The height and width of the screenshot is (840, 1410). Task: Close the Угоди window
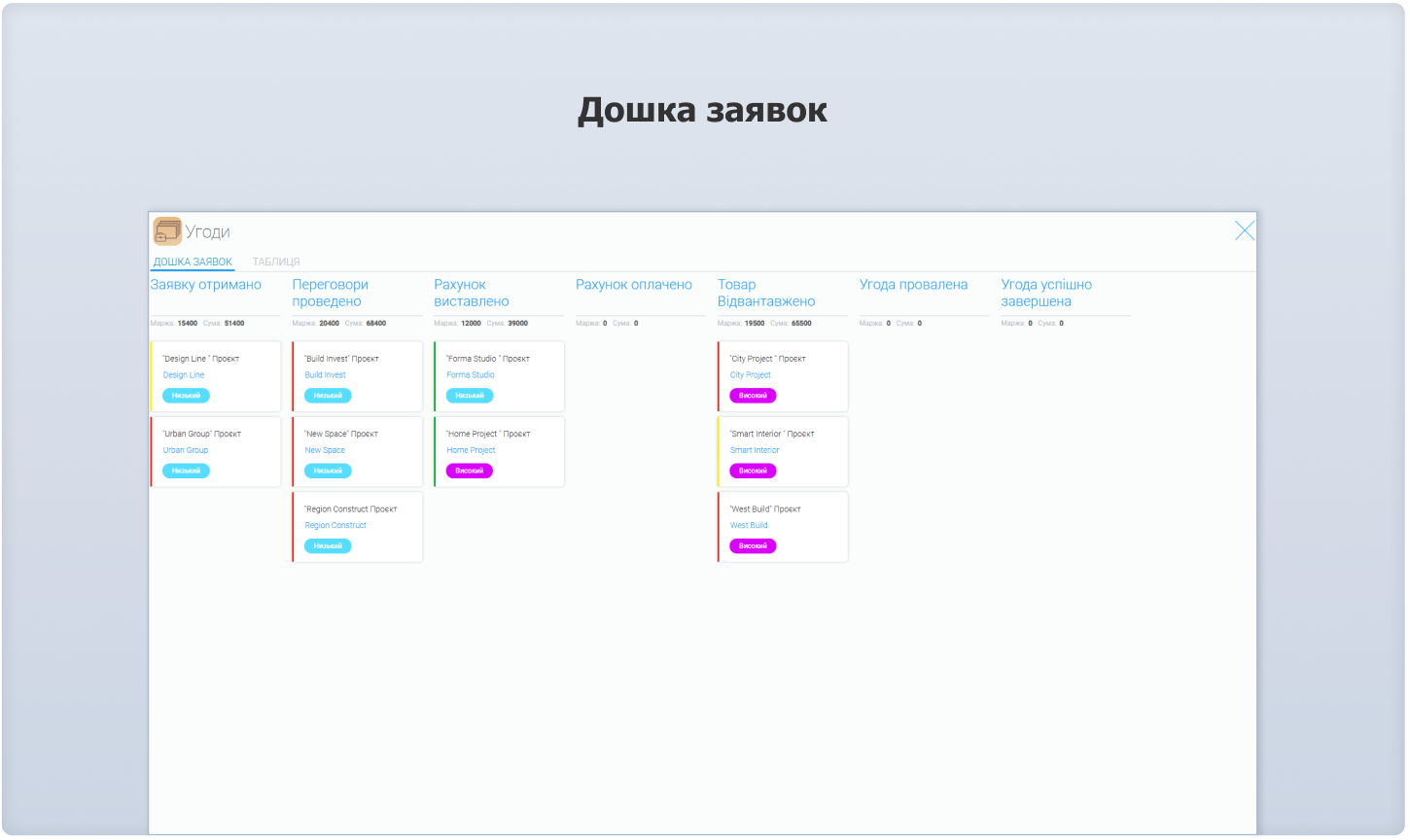click(1245, 229)
